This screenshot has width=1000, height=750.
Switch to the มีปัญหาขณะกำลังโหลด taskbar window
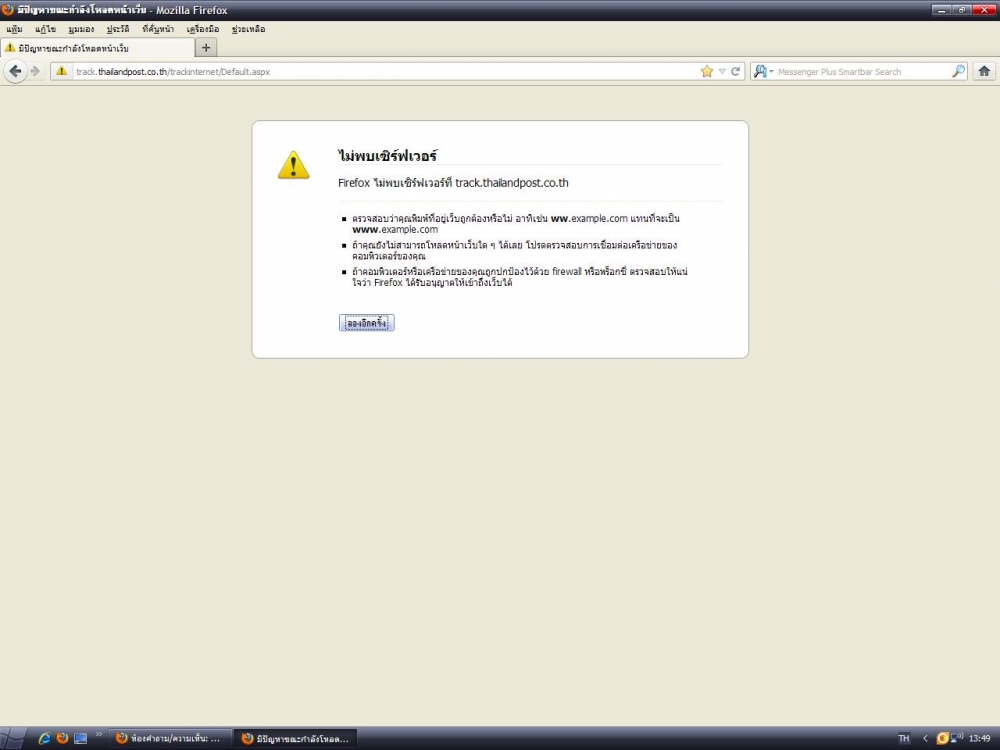coord(295,739)
